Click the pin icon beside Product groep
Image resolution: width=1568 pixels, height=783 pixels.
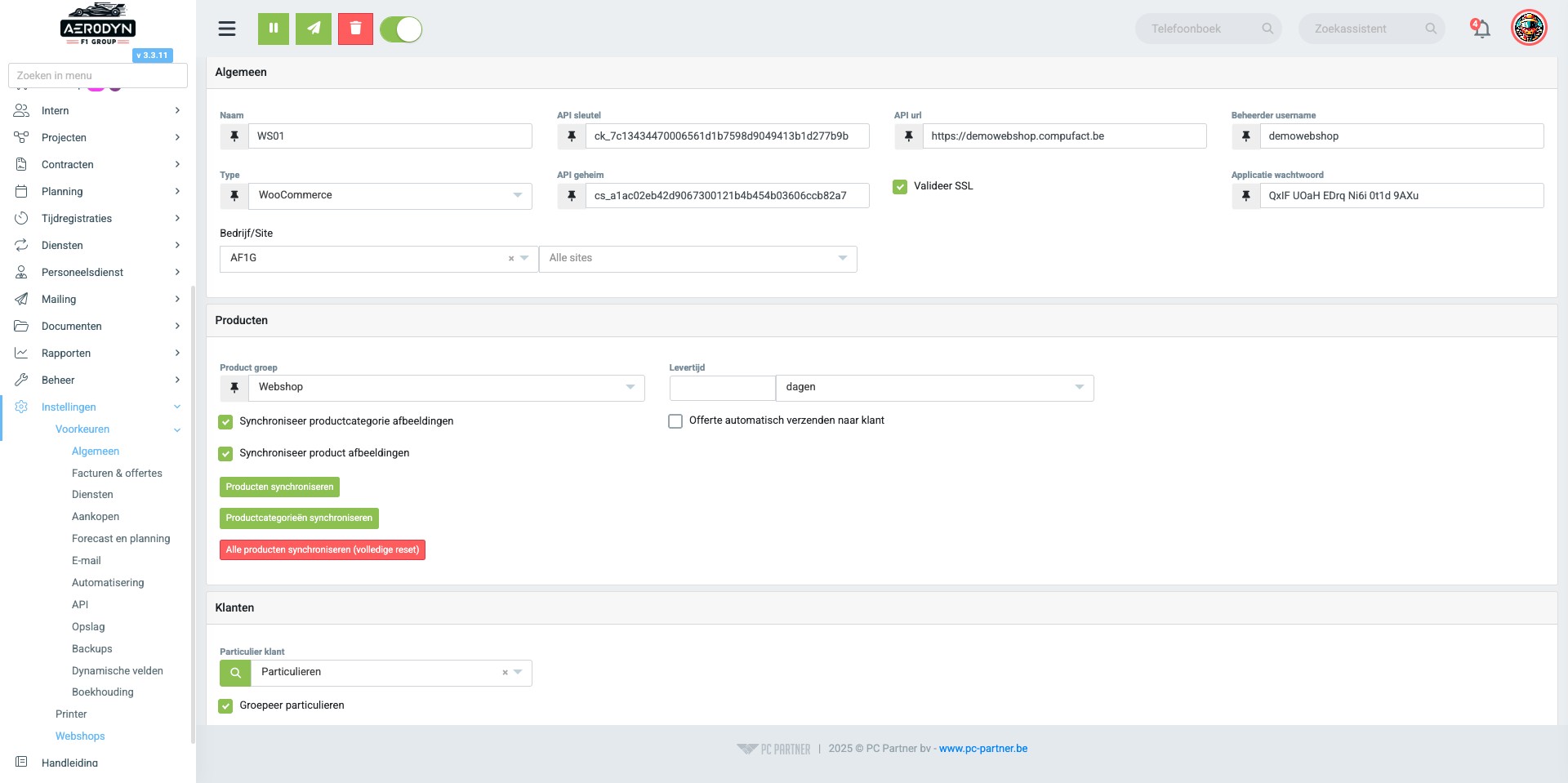point(234,388)
